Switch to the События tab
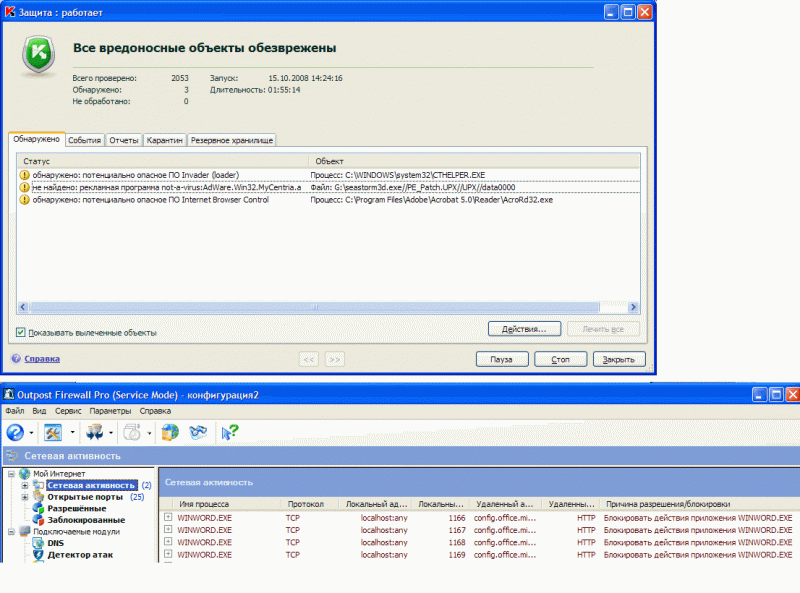The height and width of the screenshot is (593, 800). pyautogui.click(x=85, y=140)
